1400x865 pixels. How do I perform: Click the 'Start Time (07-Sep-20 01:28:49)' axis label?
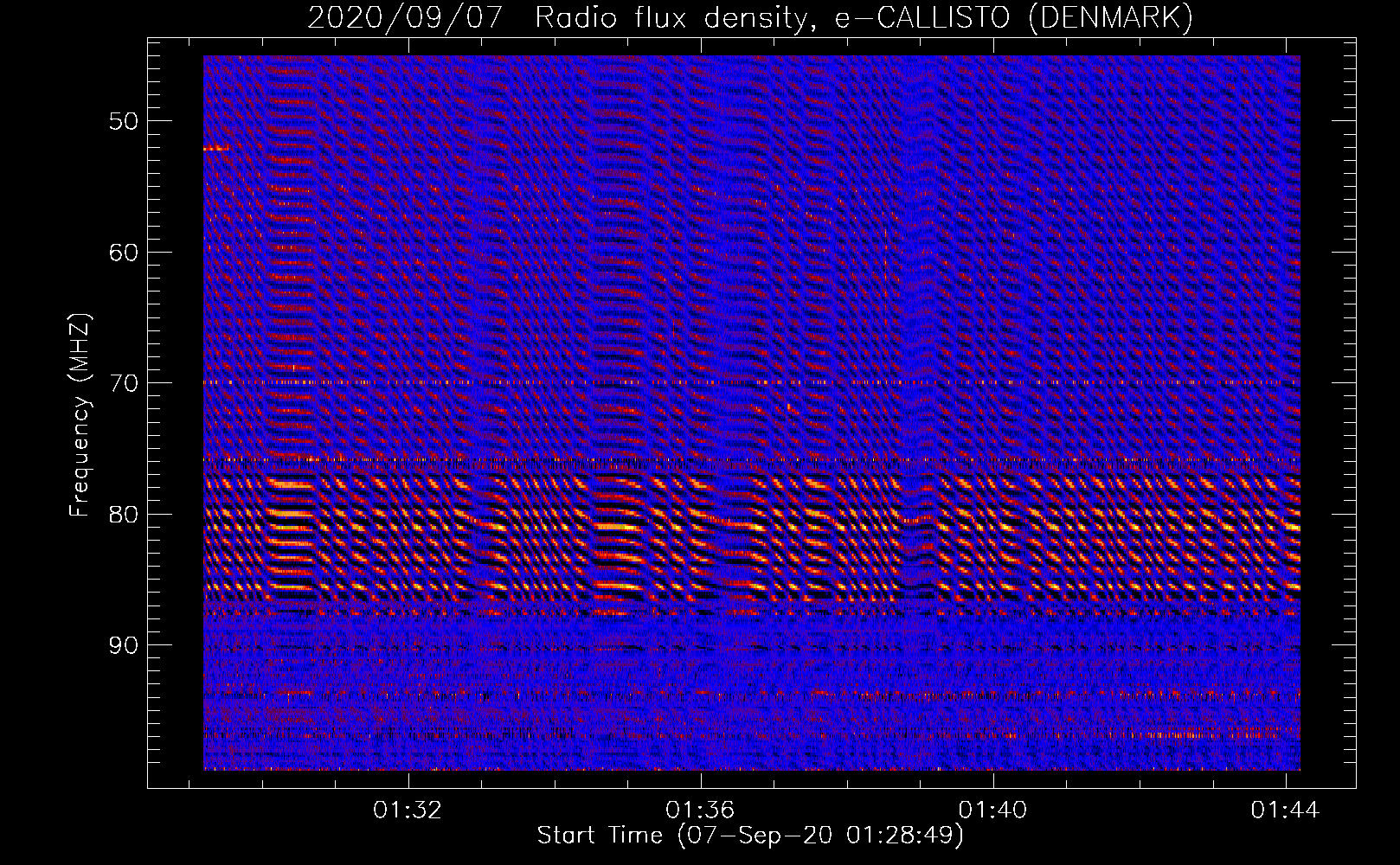pos(750,836)
